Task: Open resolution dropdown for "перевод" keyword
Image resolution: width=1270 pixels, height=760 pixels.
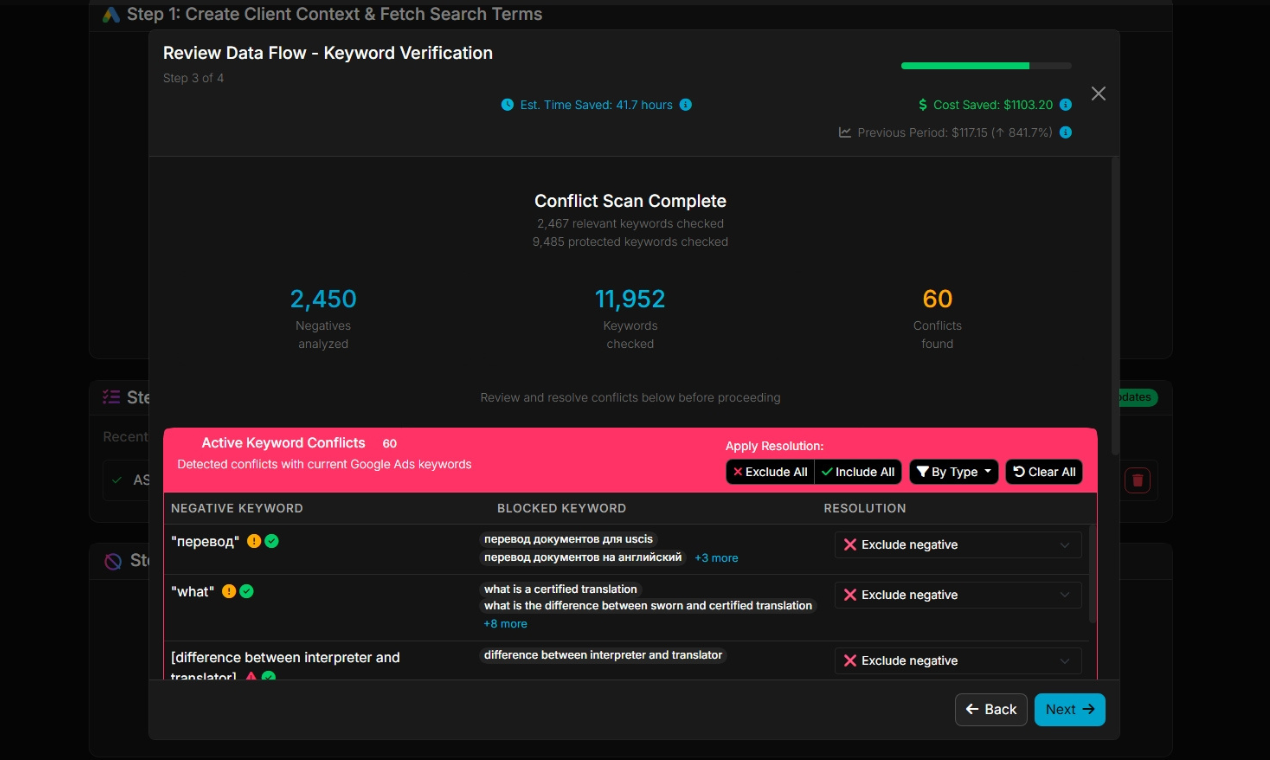Action: point(957,545)
